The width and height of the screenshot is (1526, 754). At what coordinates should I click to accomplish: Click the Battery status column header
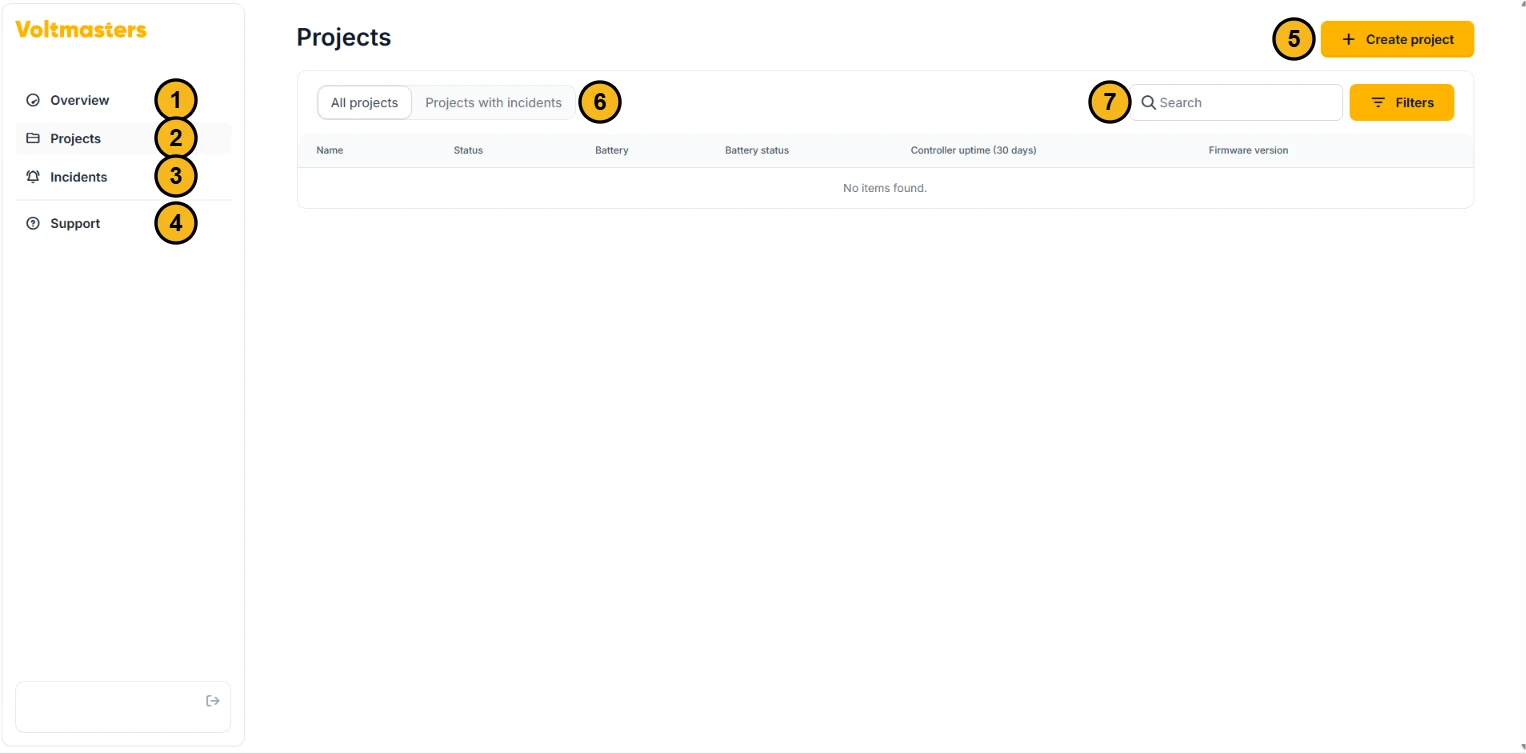757,151
